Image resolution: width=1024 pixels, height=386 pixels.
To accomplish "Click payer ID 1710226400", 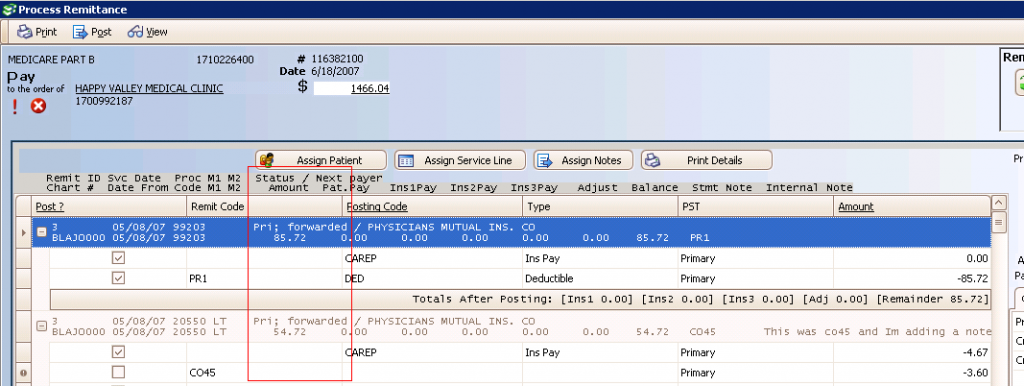I will 225,59.
